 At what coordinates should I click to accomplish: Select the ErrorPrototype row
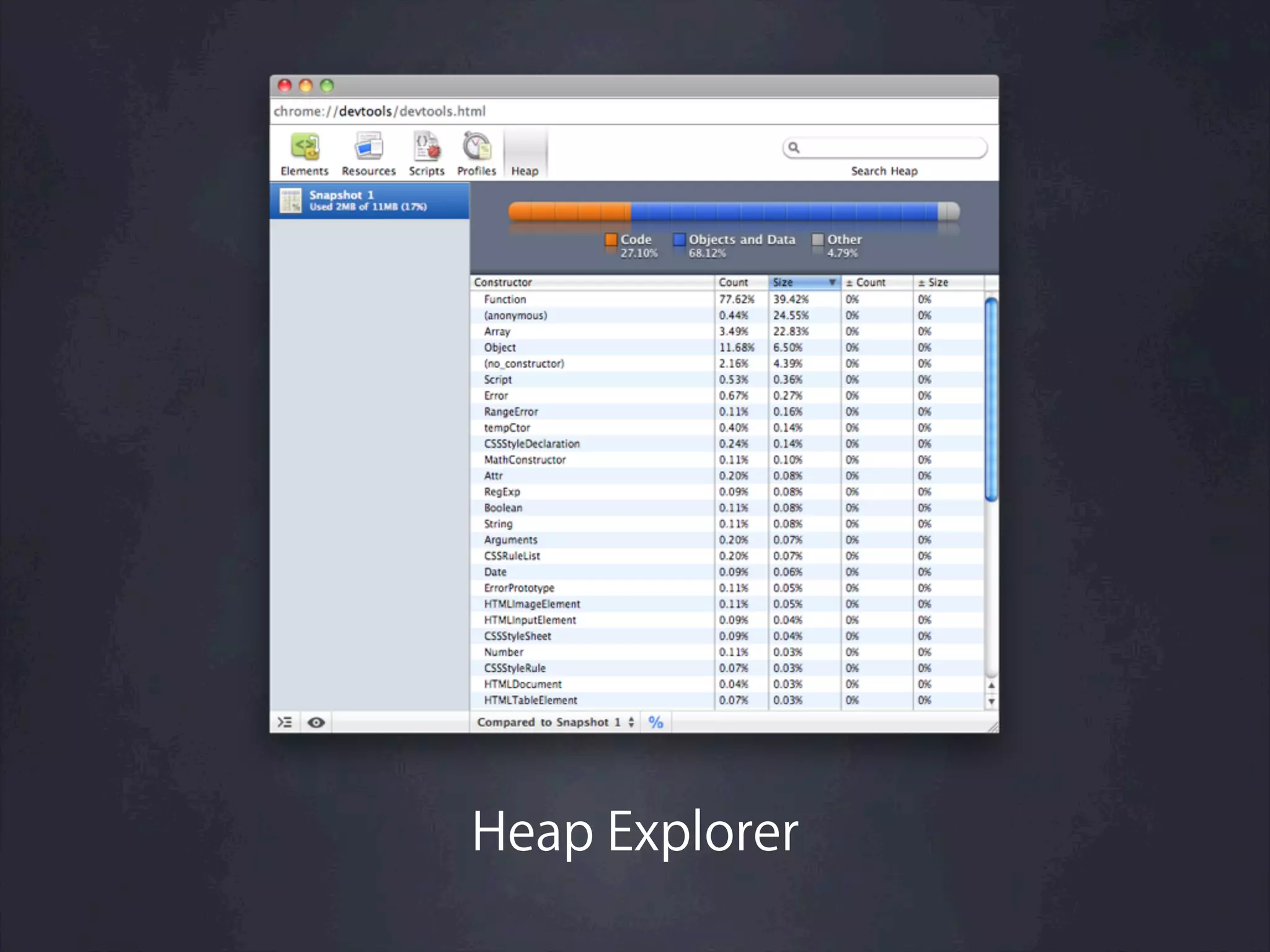pos(727,588)
